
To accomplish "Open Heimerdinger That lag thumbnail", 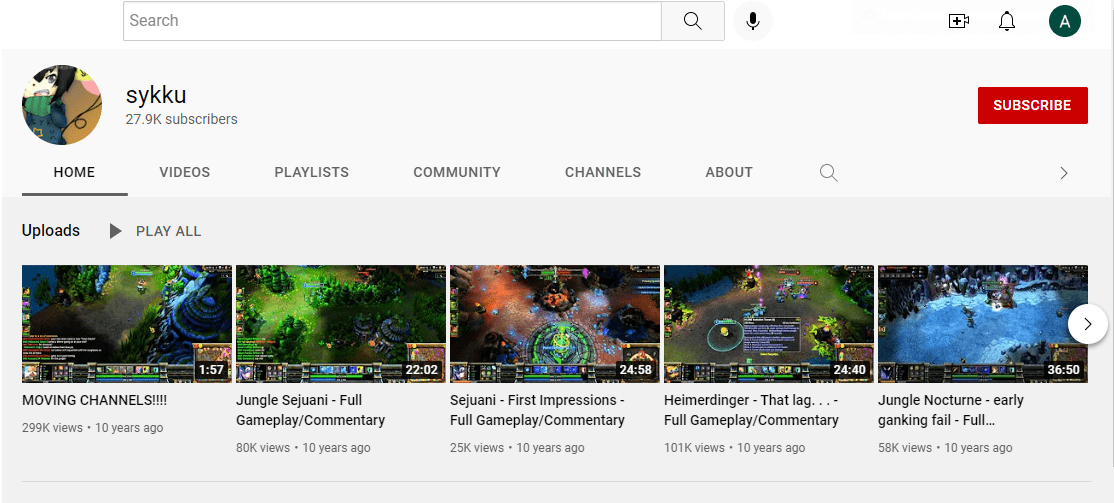I will (769, 324).
